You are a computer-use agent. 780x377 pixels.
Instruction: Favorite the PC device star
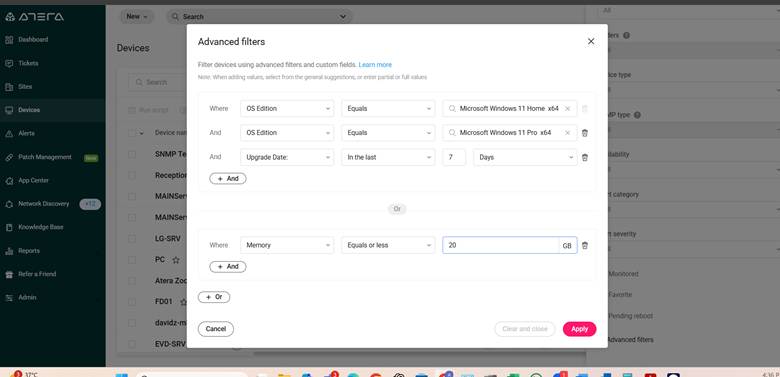point(176,260)
